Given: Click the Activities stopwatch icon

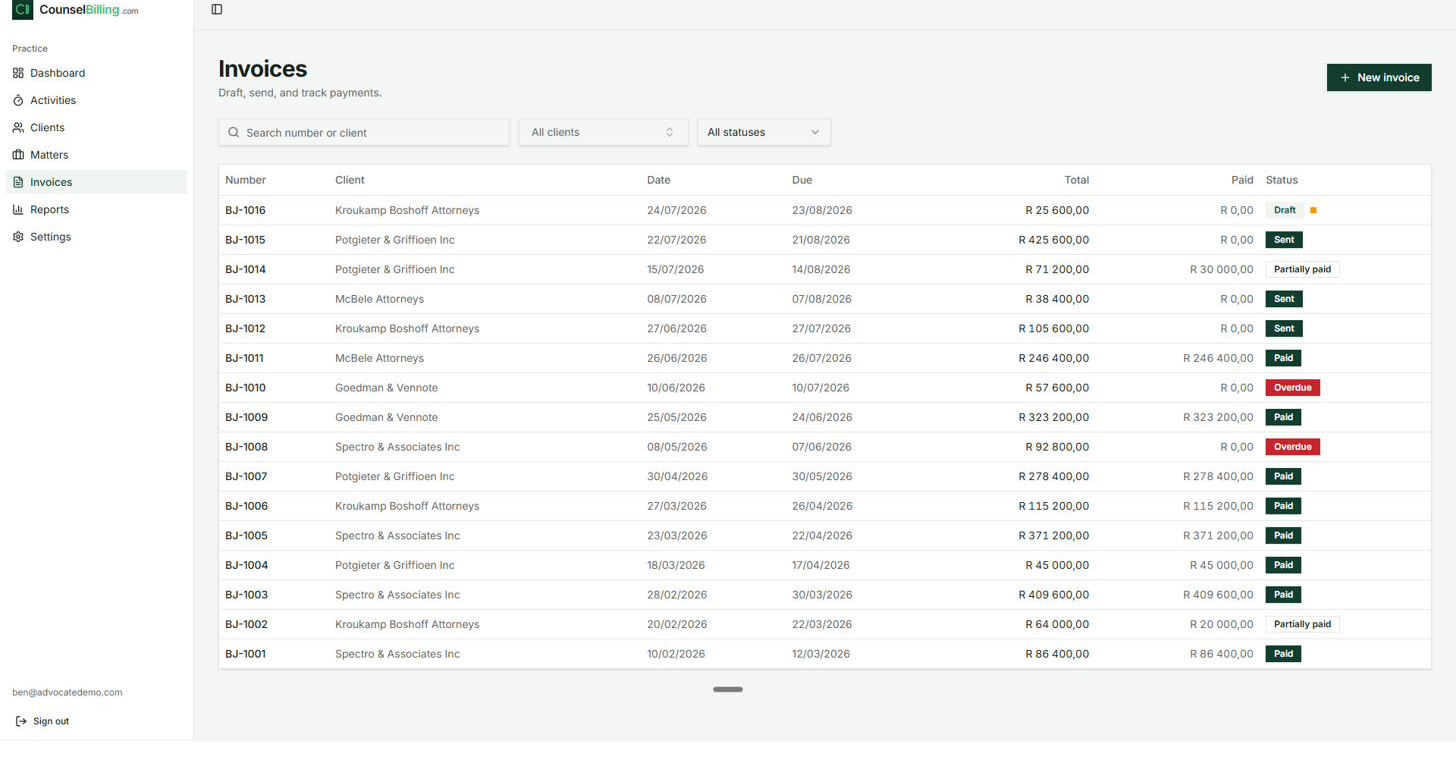Looking at the screenshot, I should [18, 100].
